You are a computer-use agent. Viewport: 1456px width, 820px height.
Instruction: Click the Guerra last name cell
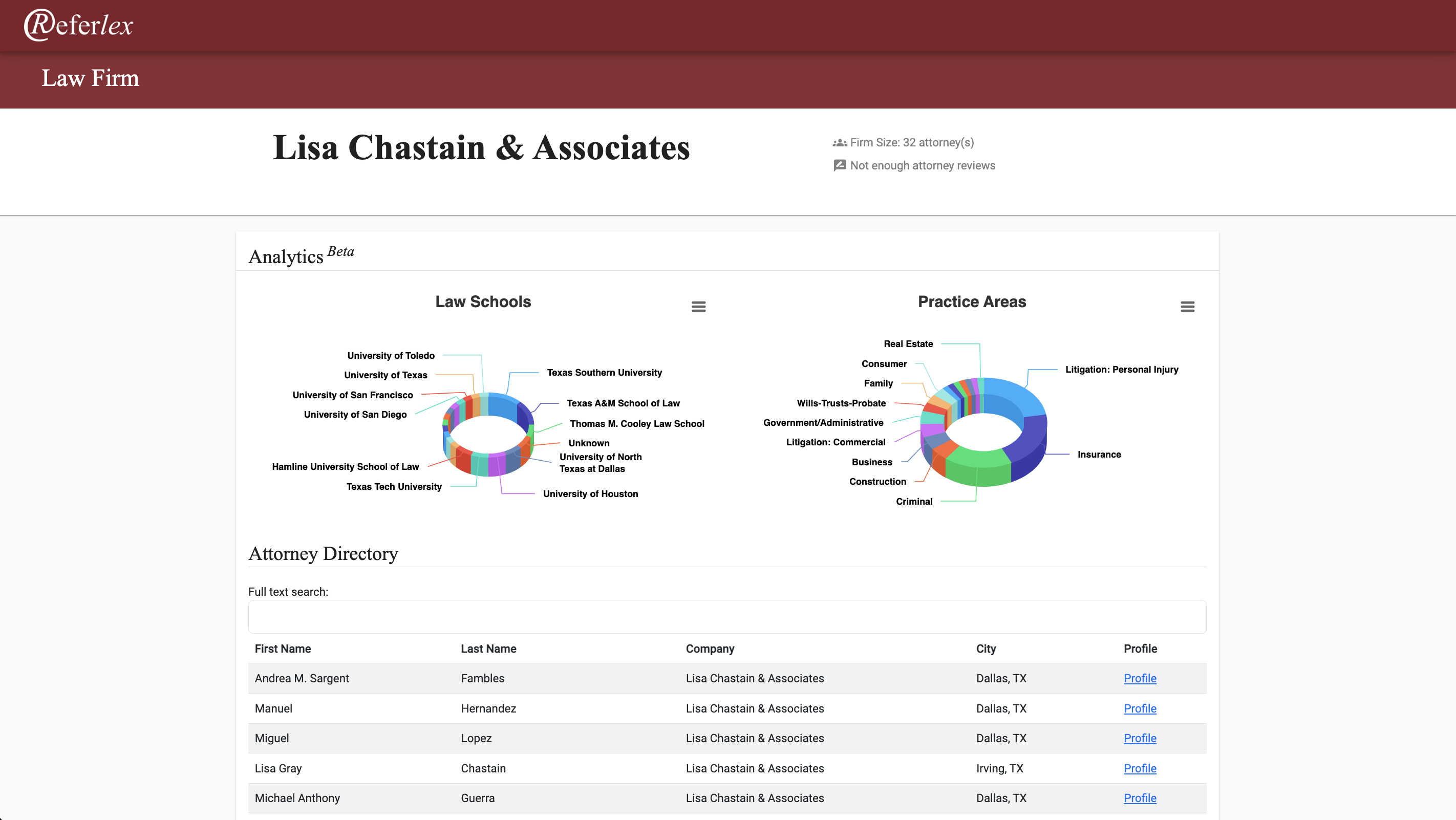pos(477,798)
